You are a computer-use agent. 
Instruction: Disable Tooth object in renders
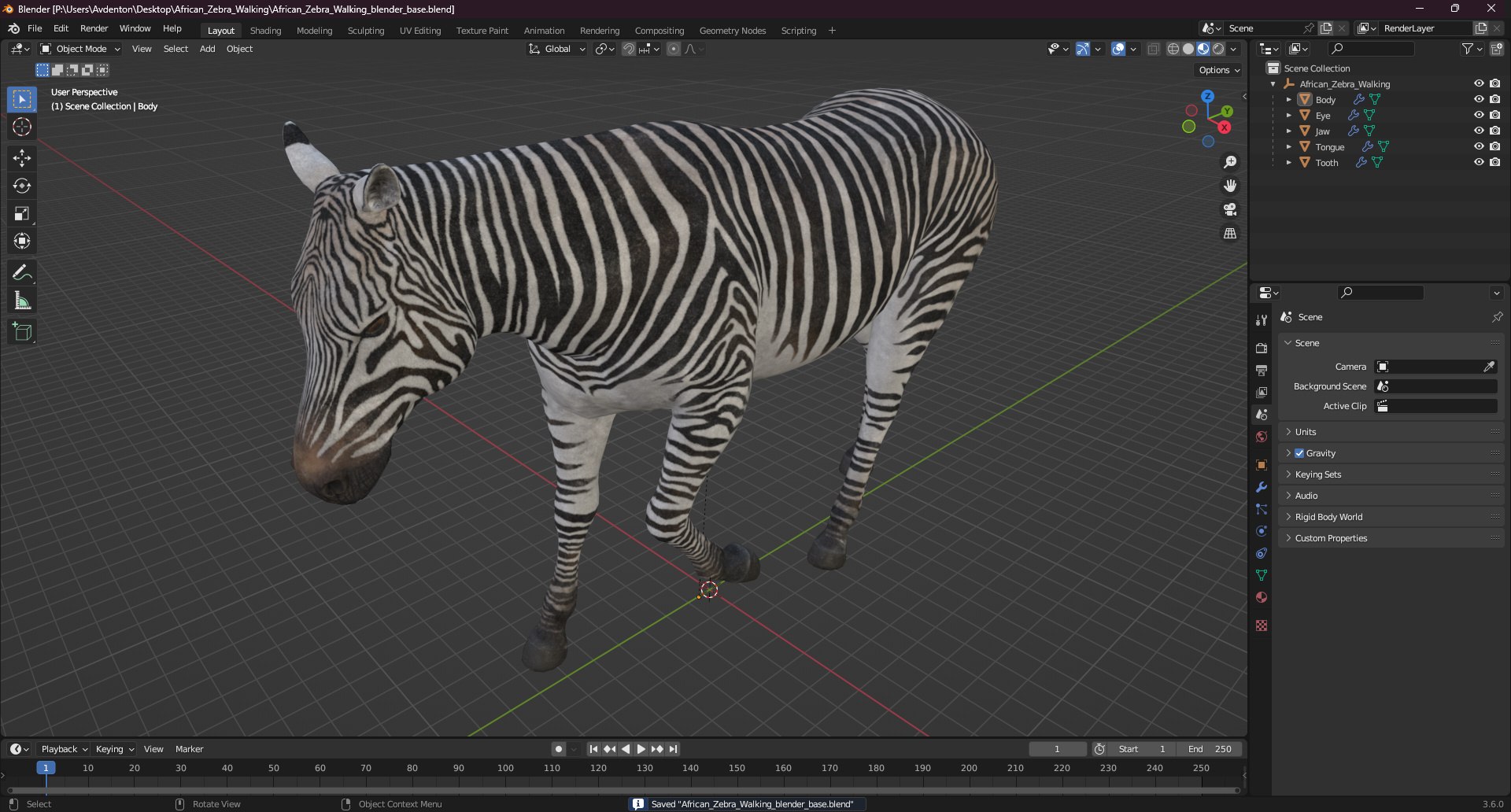[1494, 162]
